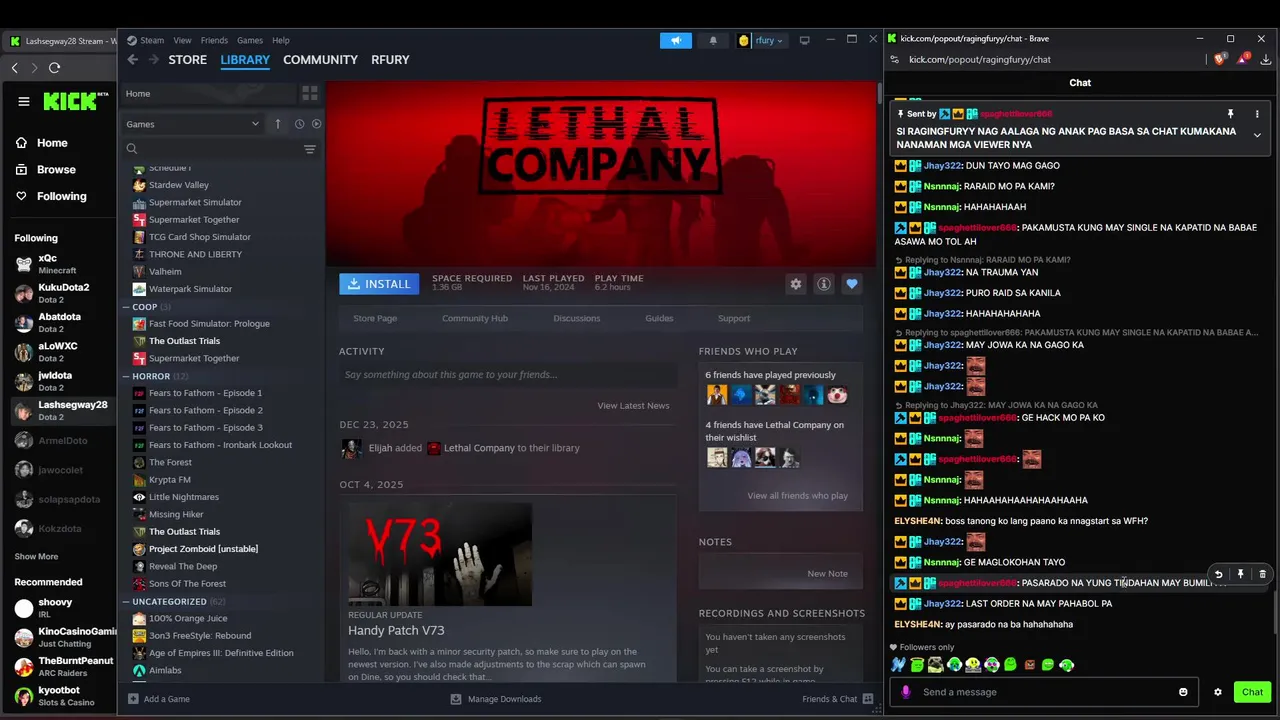Image resolution: width=1280 pixels, height=720 pixels.
Task: Click the INSTALL button
Action: 379,284
